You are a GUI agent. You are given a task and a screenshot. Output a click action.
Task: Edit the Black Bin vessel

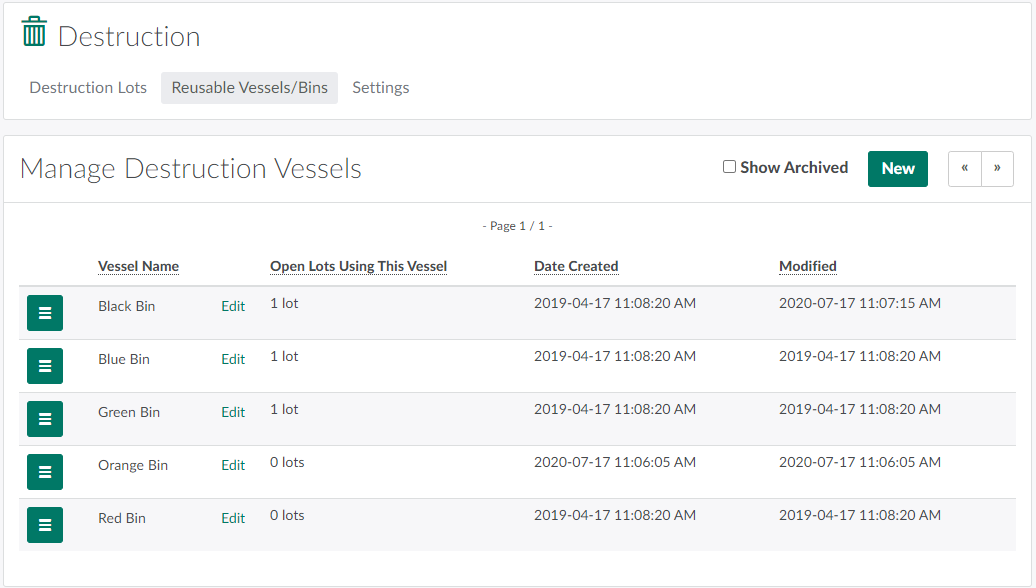[233, 307]
